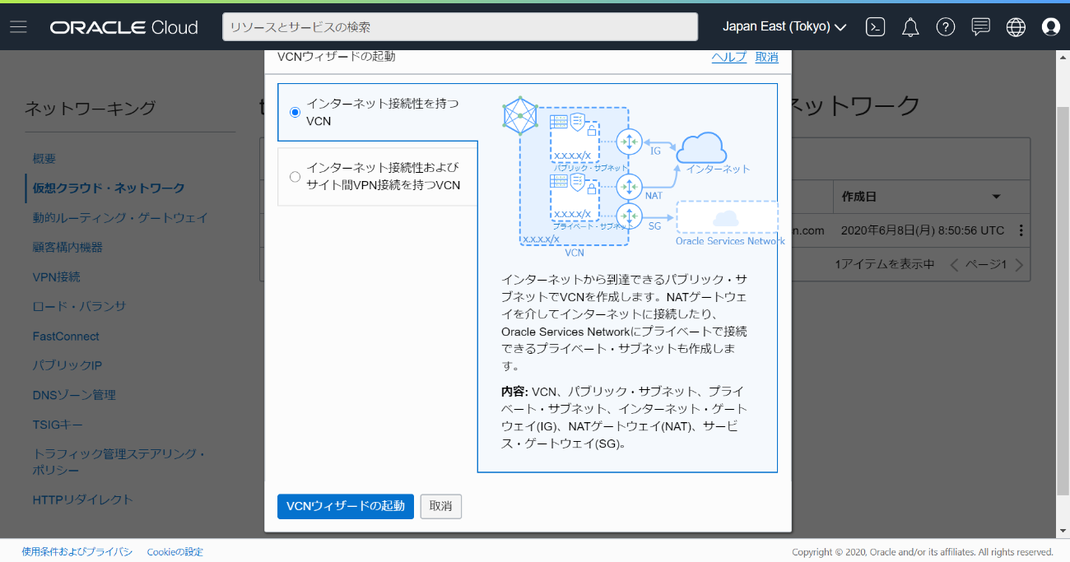
Task: Click the 取消 button at dialog bottom
Action: 441,506
